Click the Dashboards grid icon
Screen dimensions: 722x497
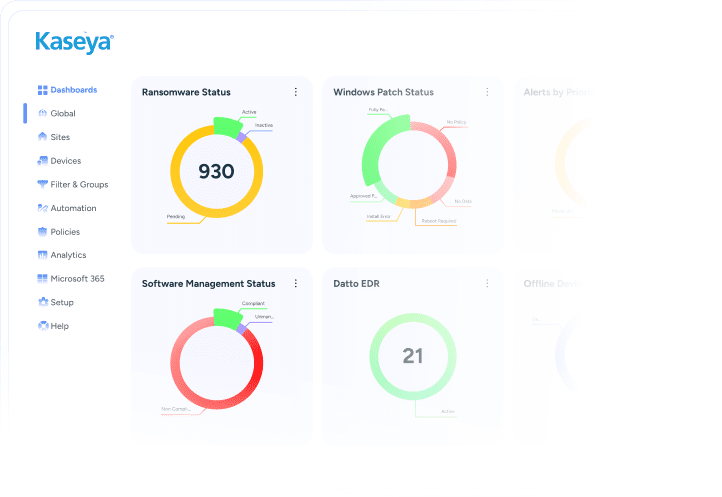[x=42, y=90]
